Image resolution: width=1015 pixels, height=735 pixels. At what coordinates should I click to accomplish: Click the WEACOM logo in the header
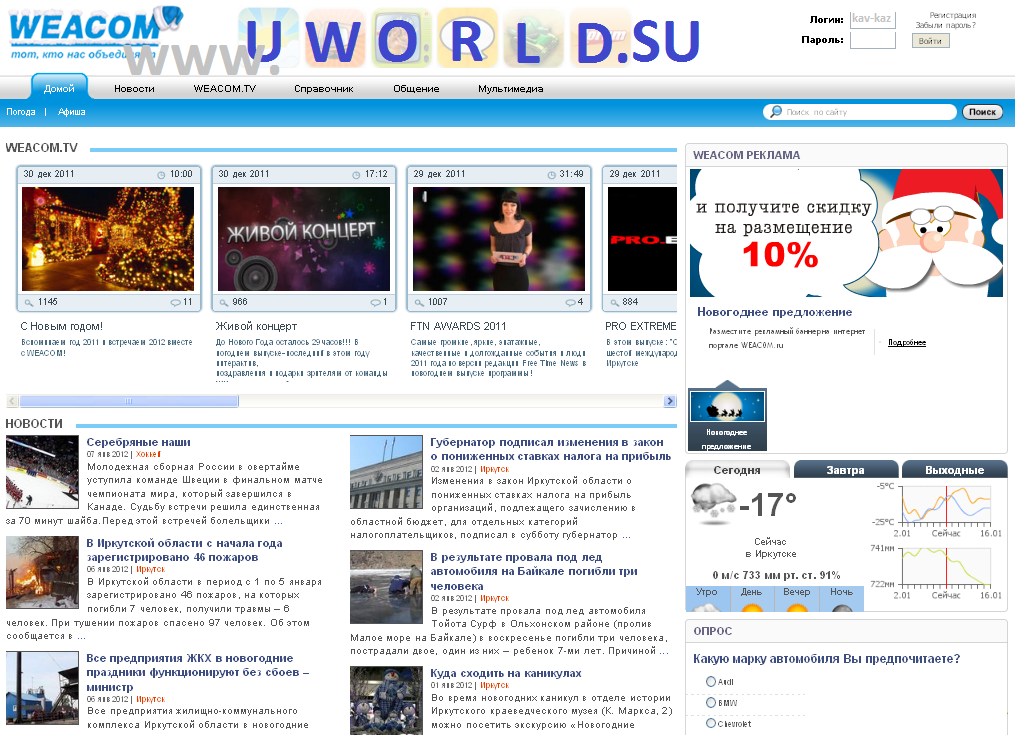coord(94,32)
